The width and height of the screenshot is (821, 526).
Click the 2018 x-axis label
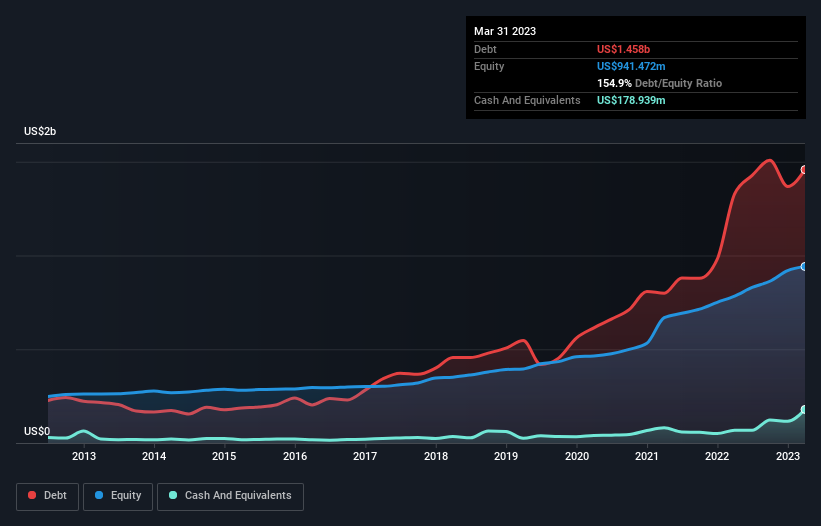pos(436,456)
